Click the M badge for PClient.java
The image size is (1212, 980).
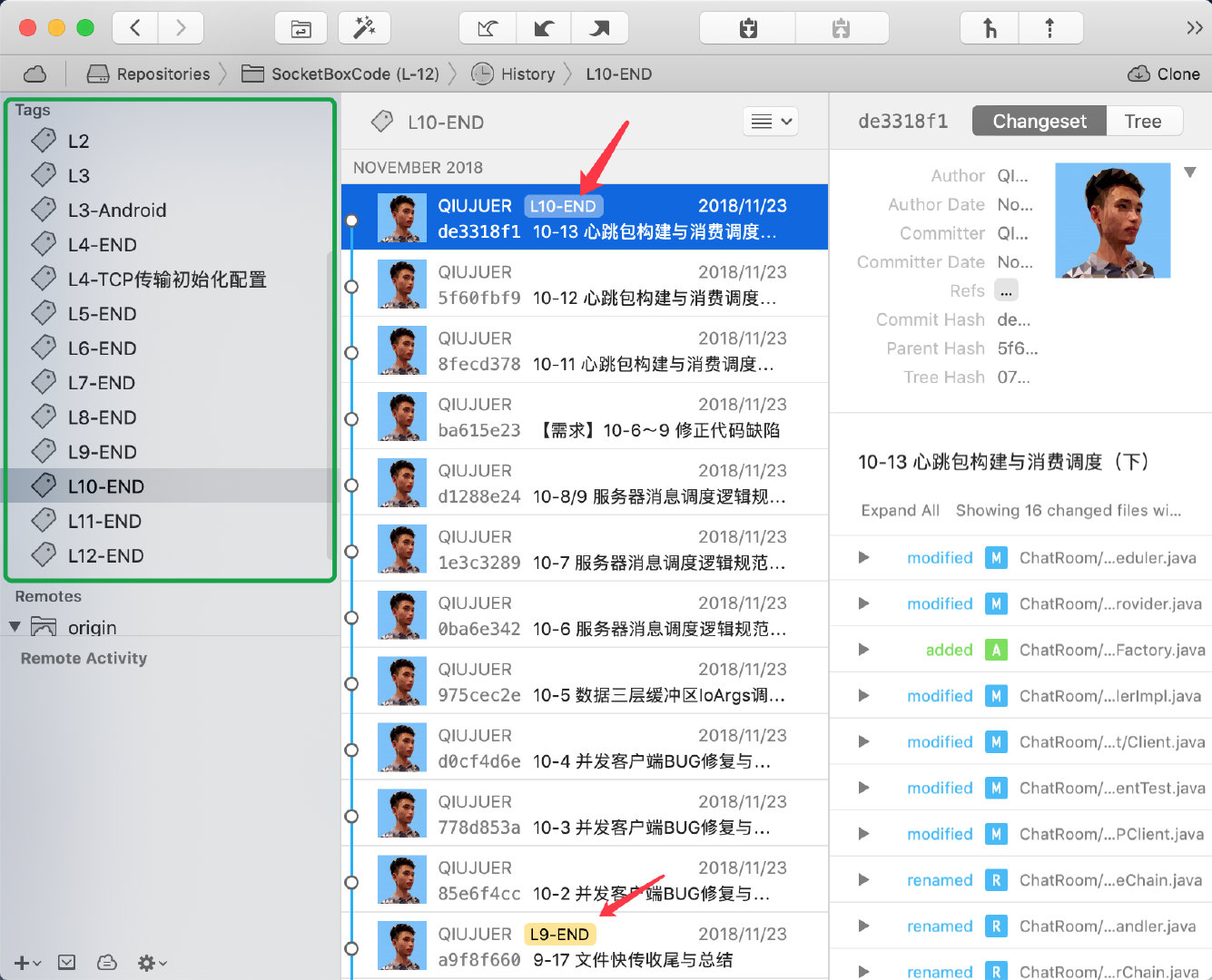996,834
